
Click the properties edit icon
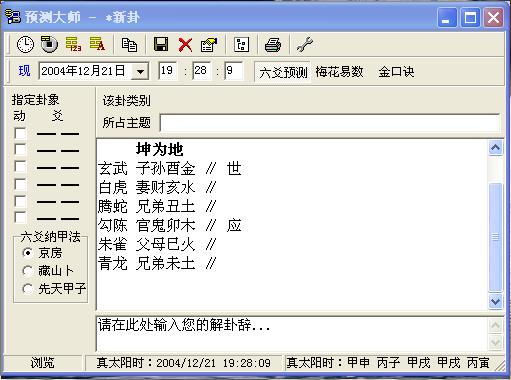pyautogui.click(x=209, y=45)
